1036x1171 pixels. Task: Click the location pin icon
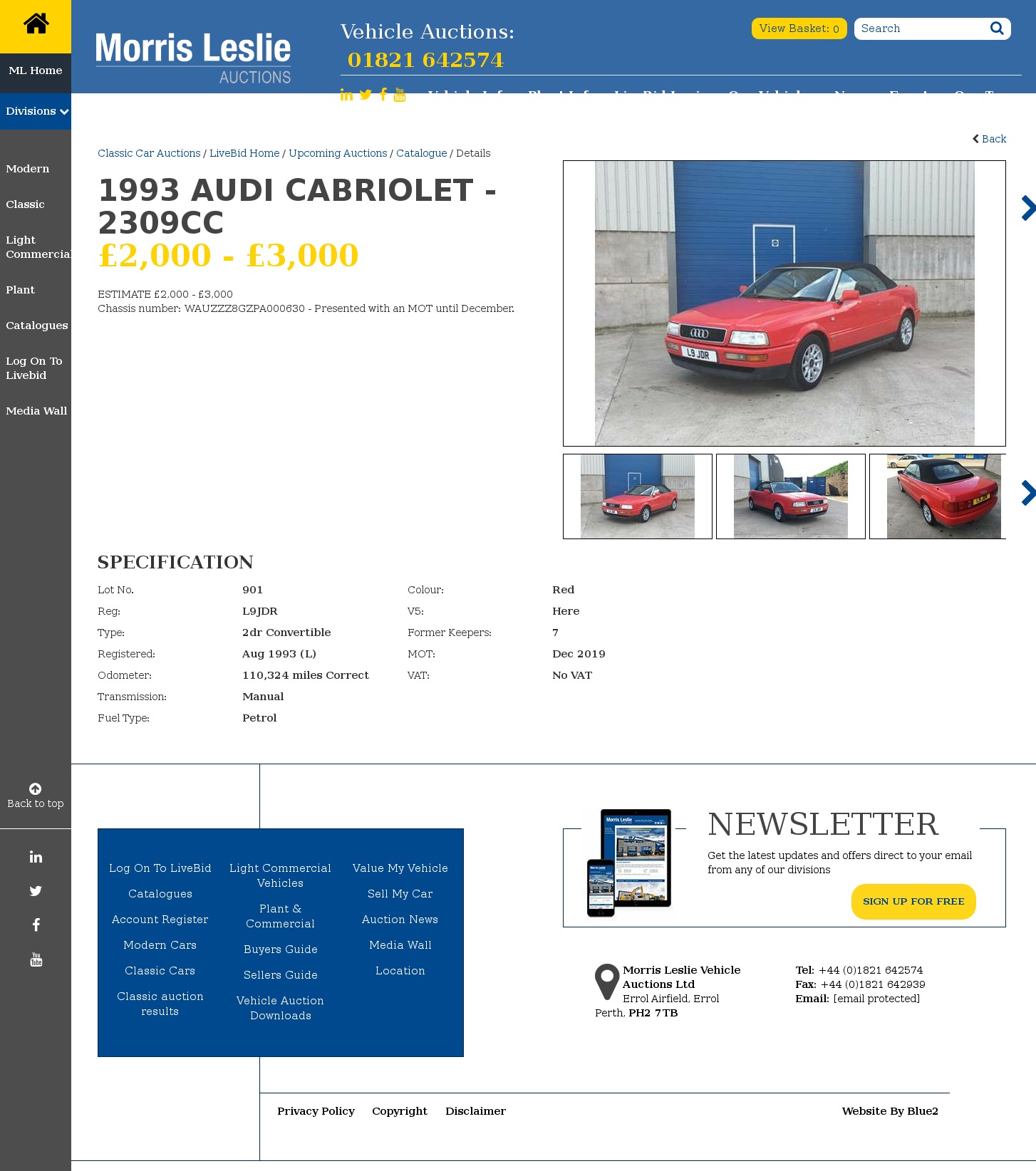pos(607,982)
